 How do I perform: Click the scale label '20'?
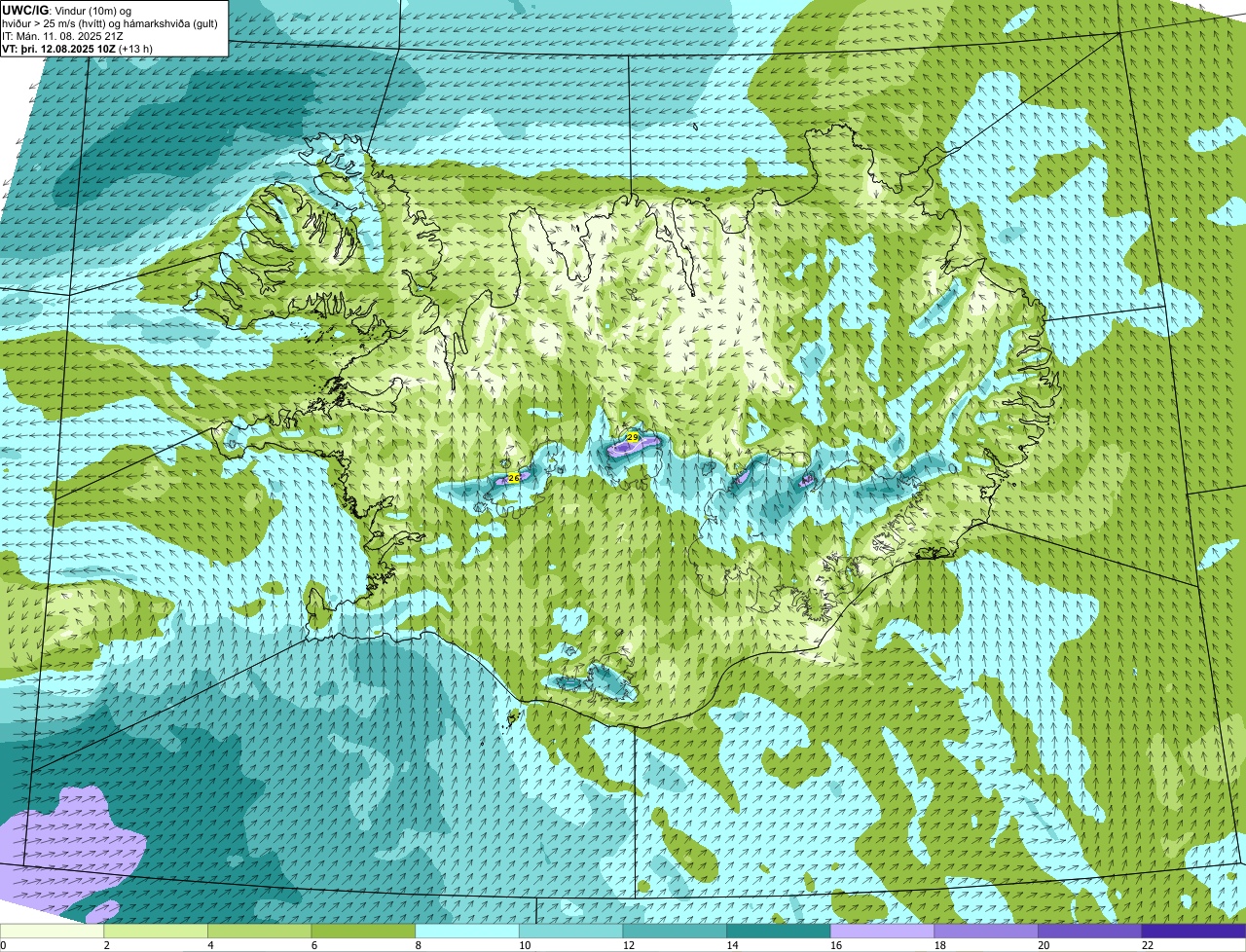[x=1044, y=945]
